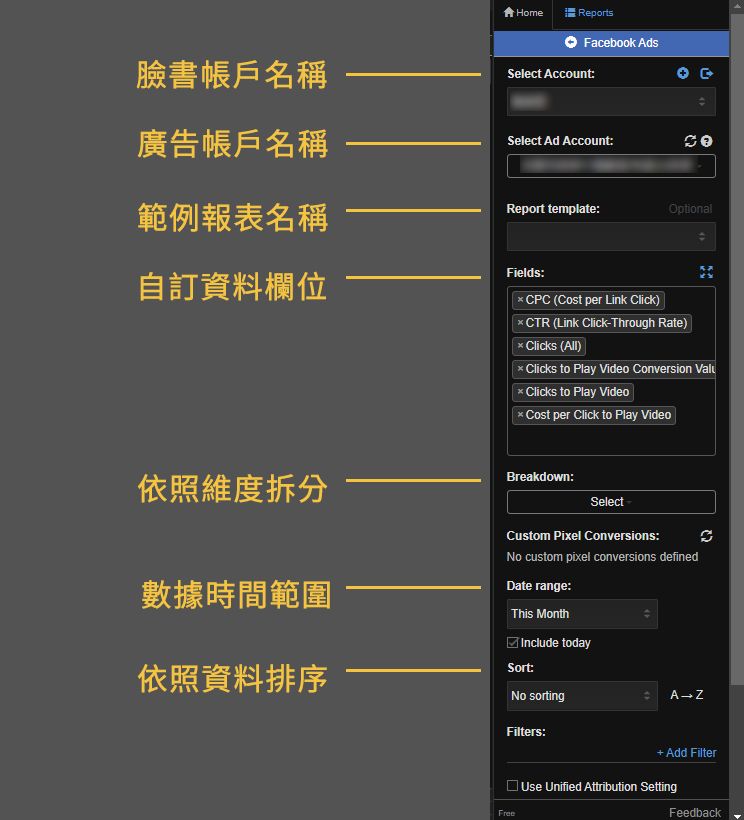Image resolution: width=744 pixels, height=820 pixels.
Task: Click the No custom pixel conversions defined text
Action: pyautogui.click(x=602, y=557)
